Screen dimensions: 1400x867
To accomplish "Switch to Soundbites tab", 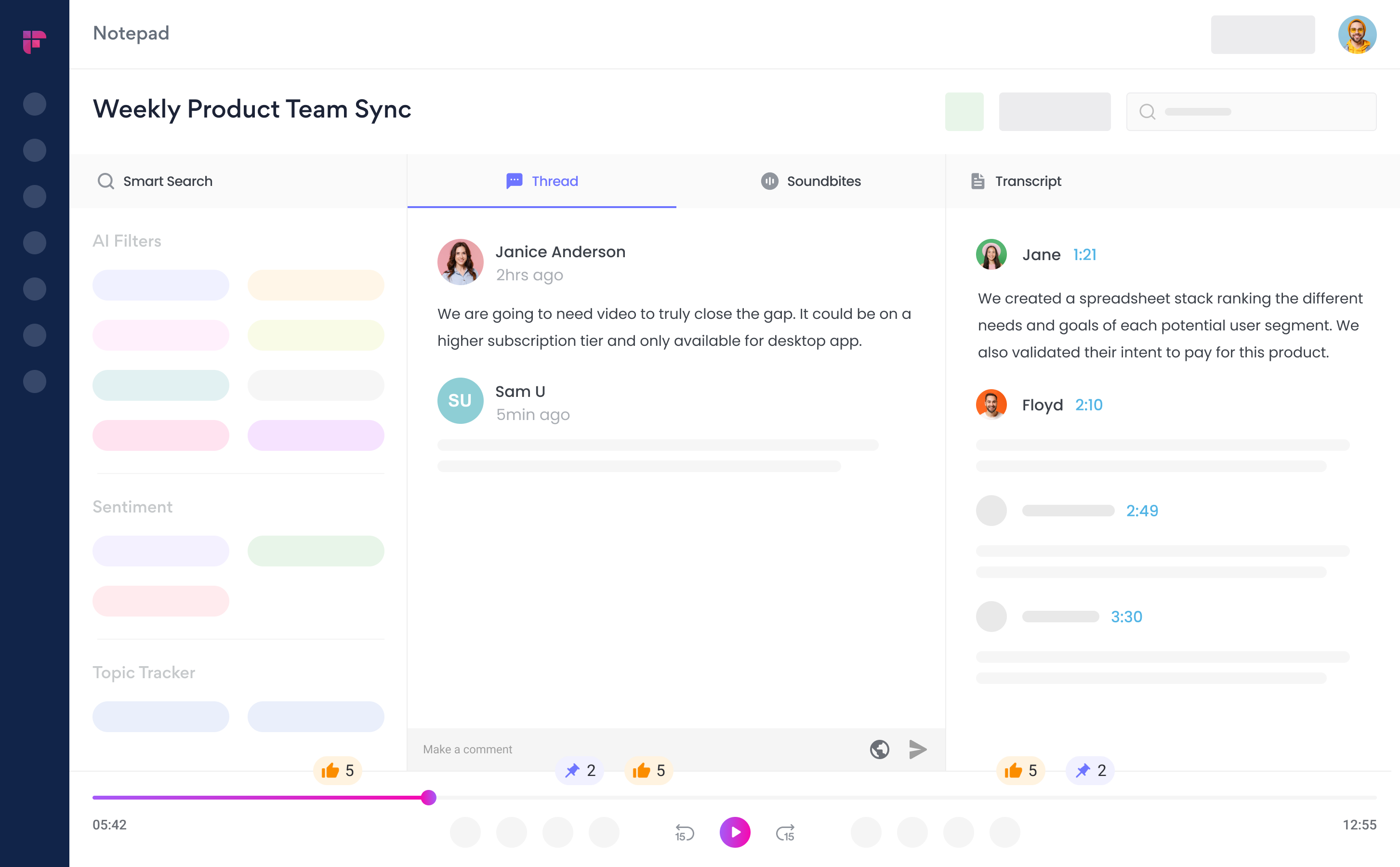I will pos(811,181).
